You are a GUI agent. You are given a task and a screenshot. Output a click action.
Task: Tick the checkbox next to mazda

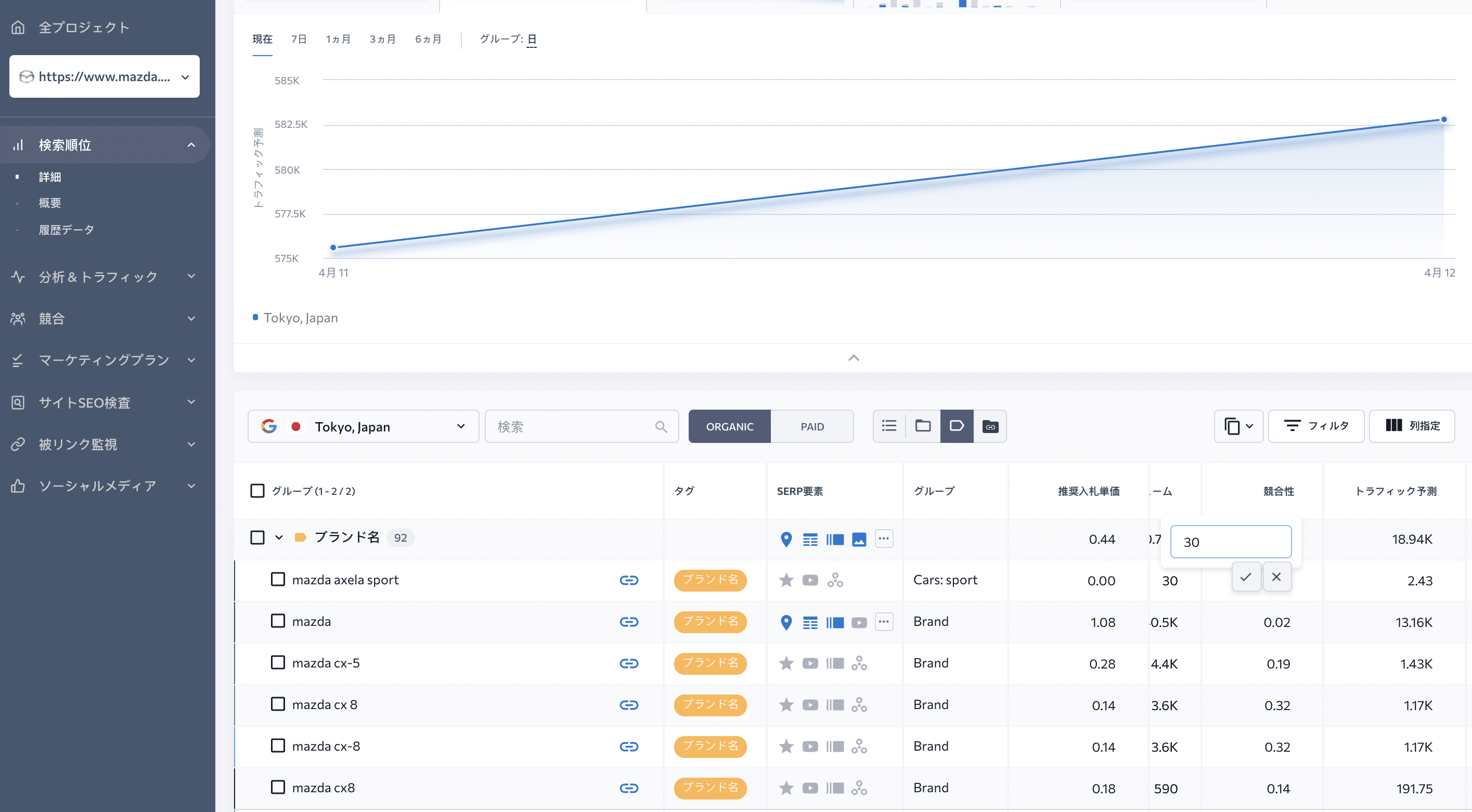[278, 621]
